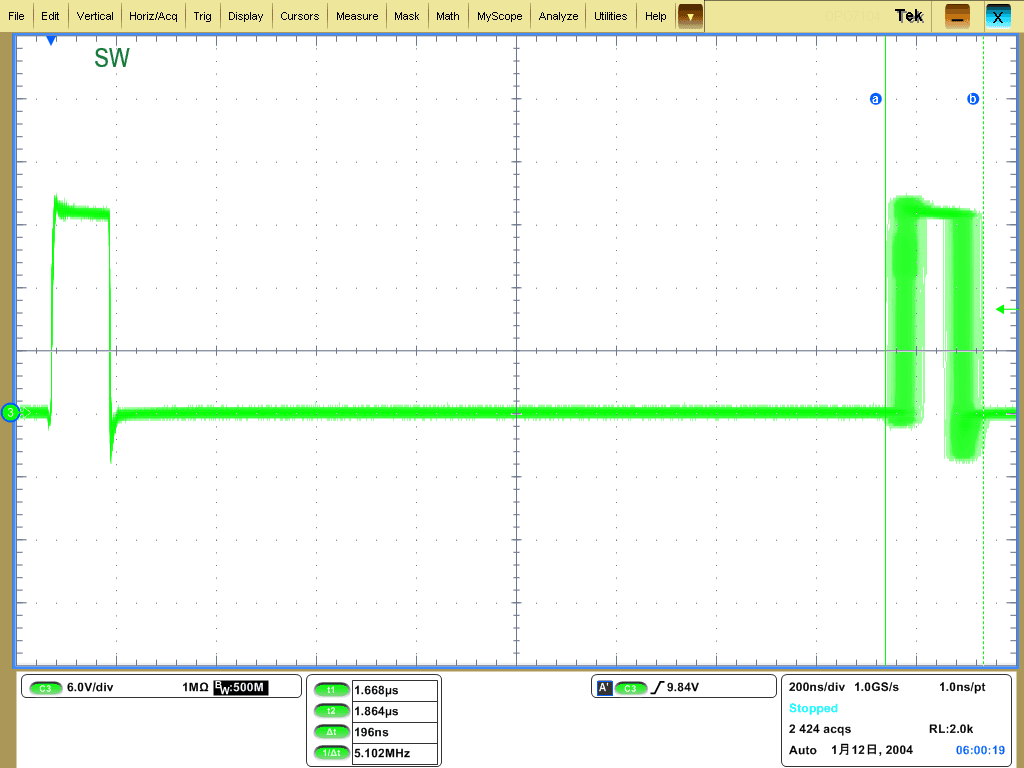
Task: Open the Horiz/Acq menu
Action: click(153, 16)
